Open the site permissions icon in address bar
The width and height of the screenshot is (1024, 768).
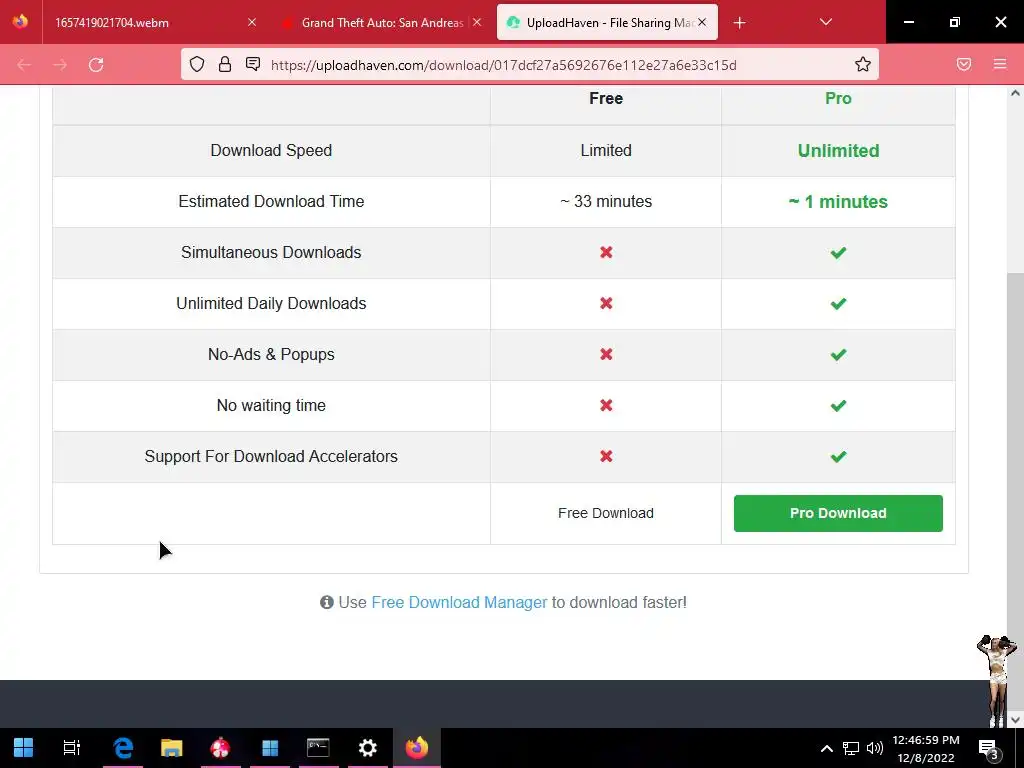point(253,64)
